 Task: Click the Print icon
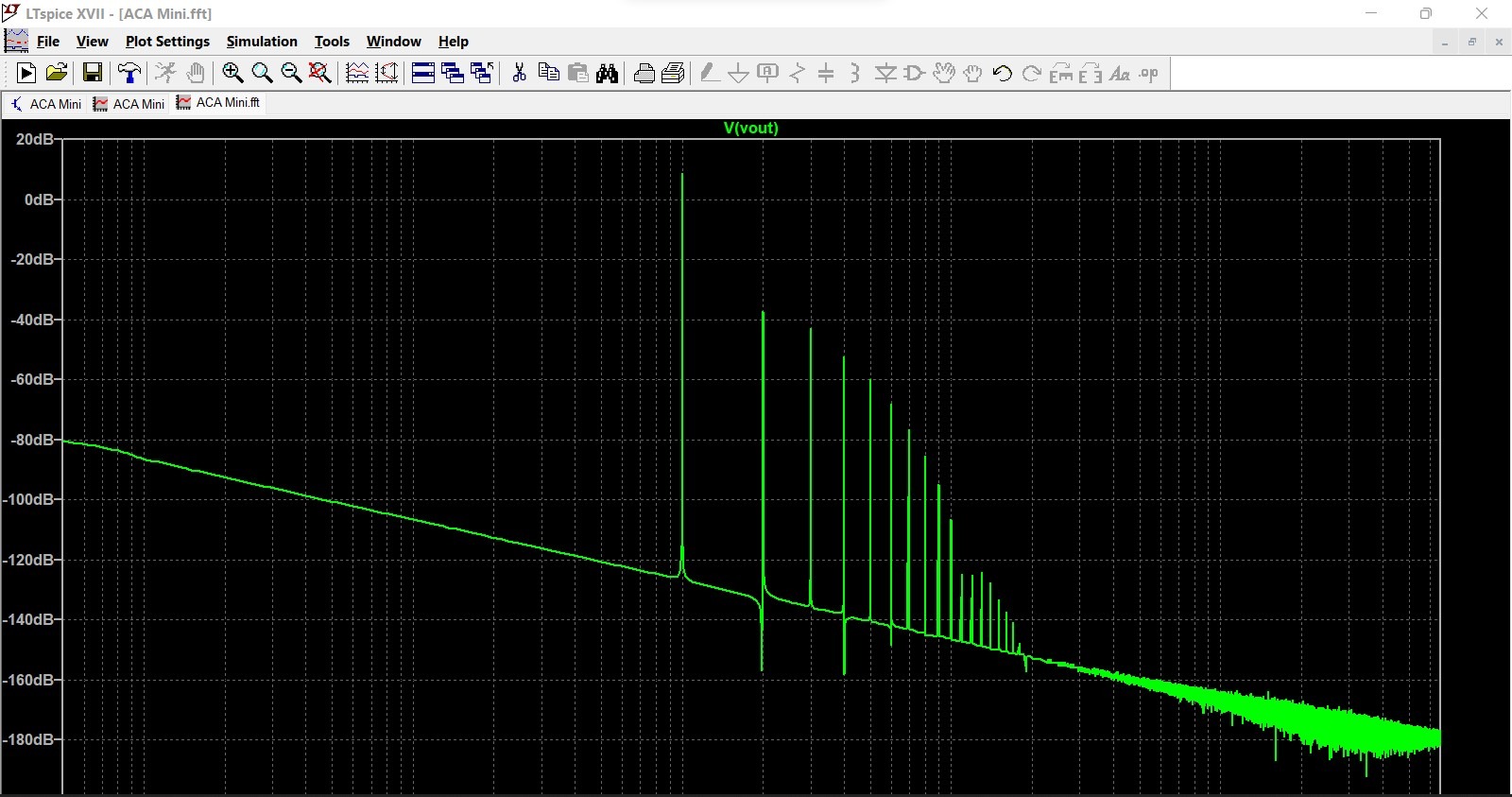(644, 73)
